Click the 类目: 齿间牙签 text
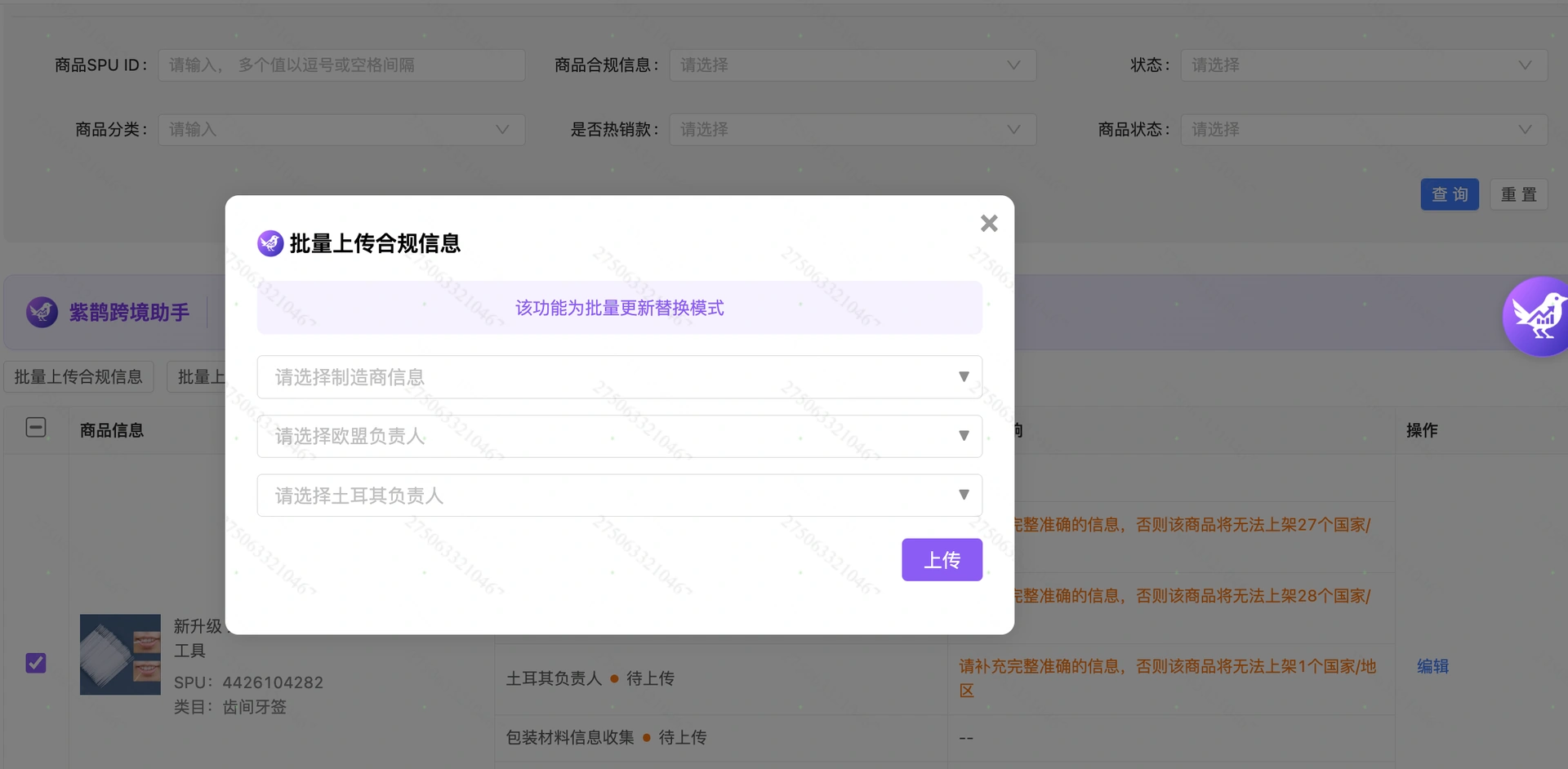The image size is (1568, 769). coord(229,707)
